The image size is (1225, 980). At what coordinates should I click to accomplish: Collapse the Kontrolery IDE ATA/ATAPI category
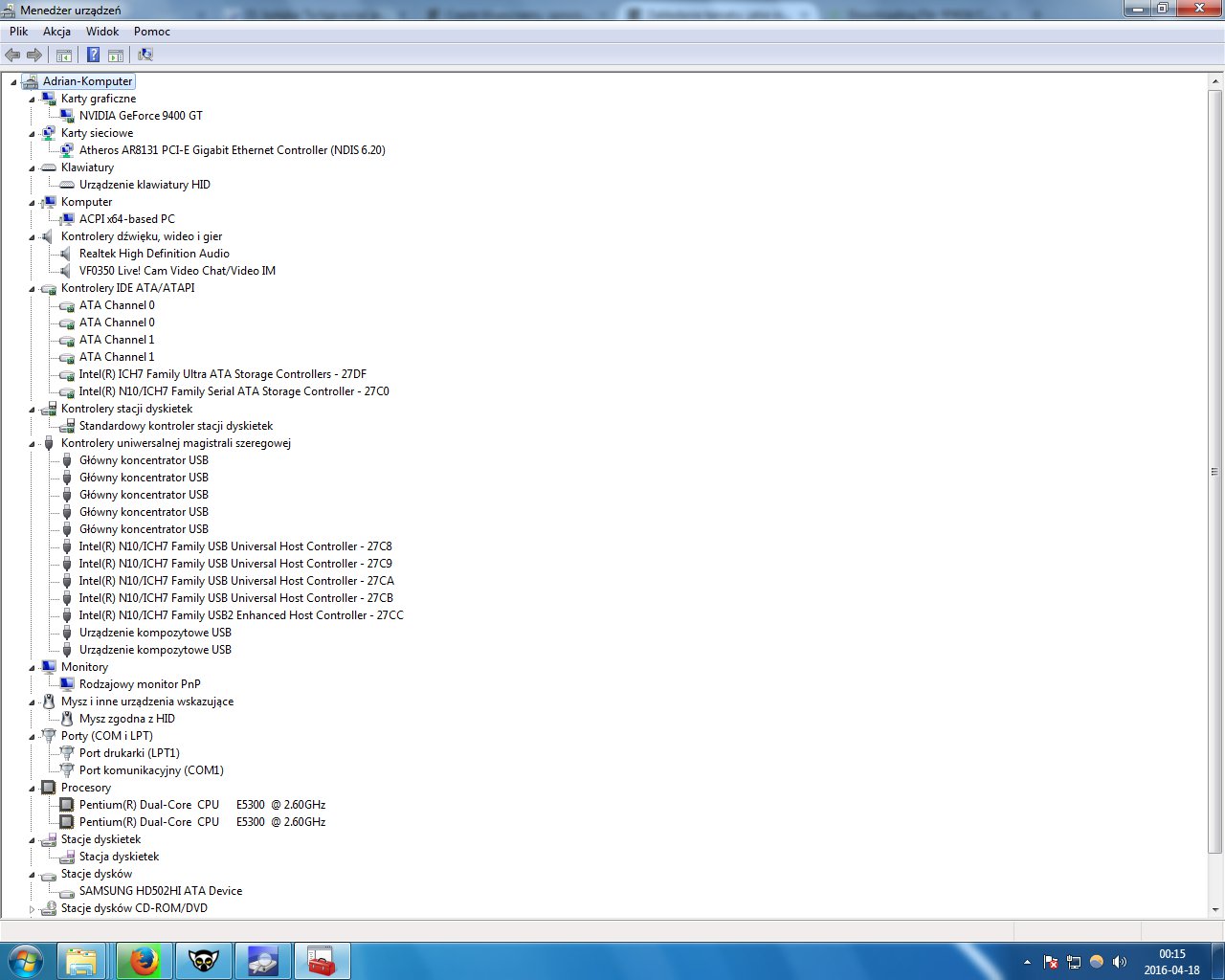(x=32, y=289)
